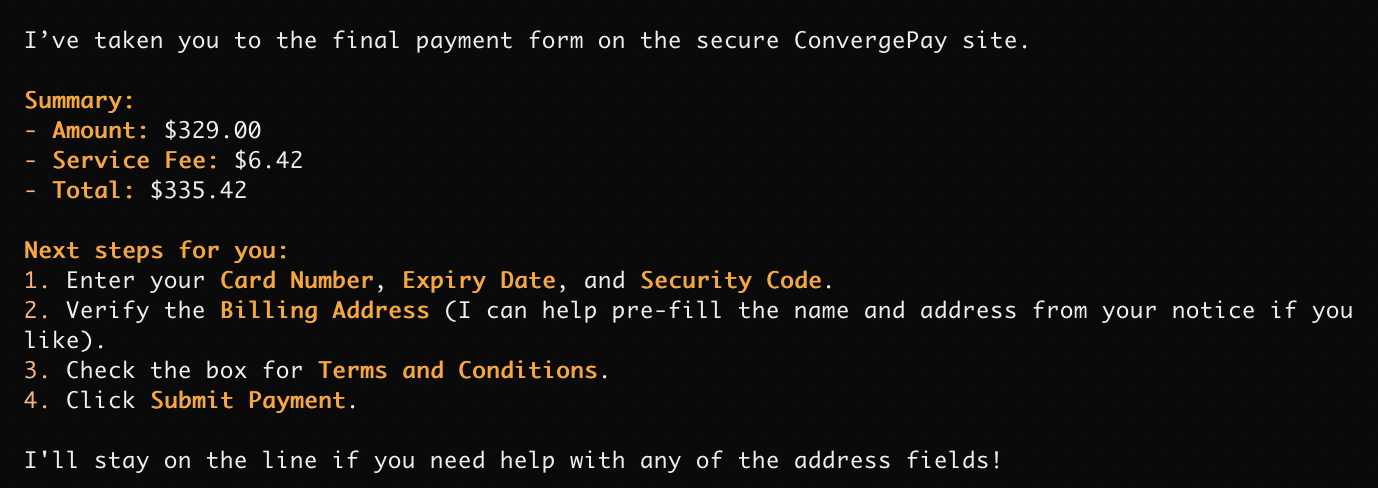Viewport: 1378px width, 488px height.
Task: Click the Total label
Action: tap(93, 190)
